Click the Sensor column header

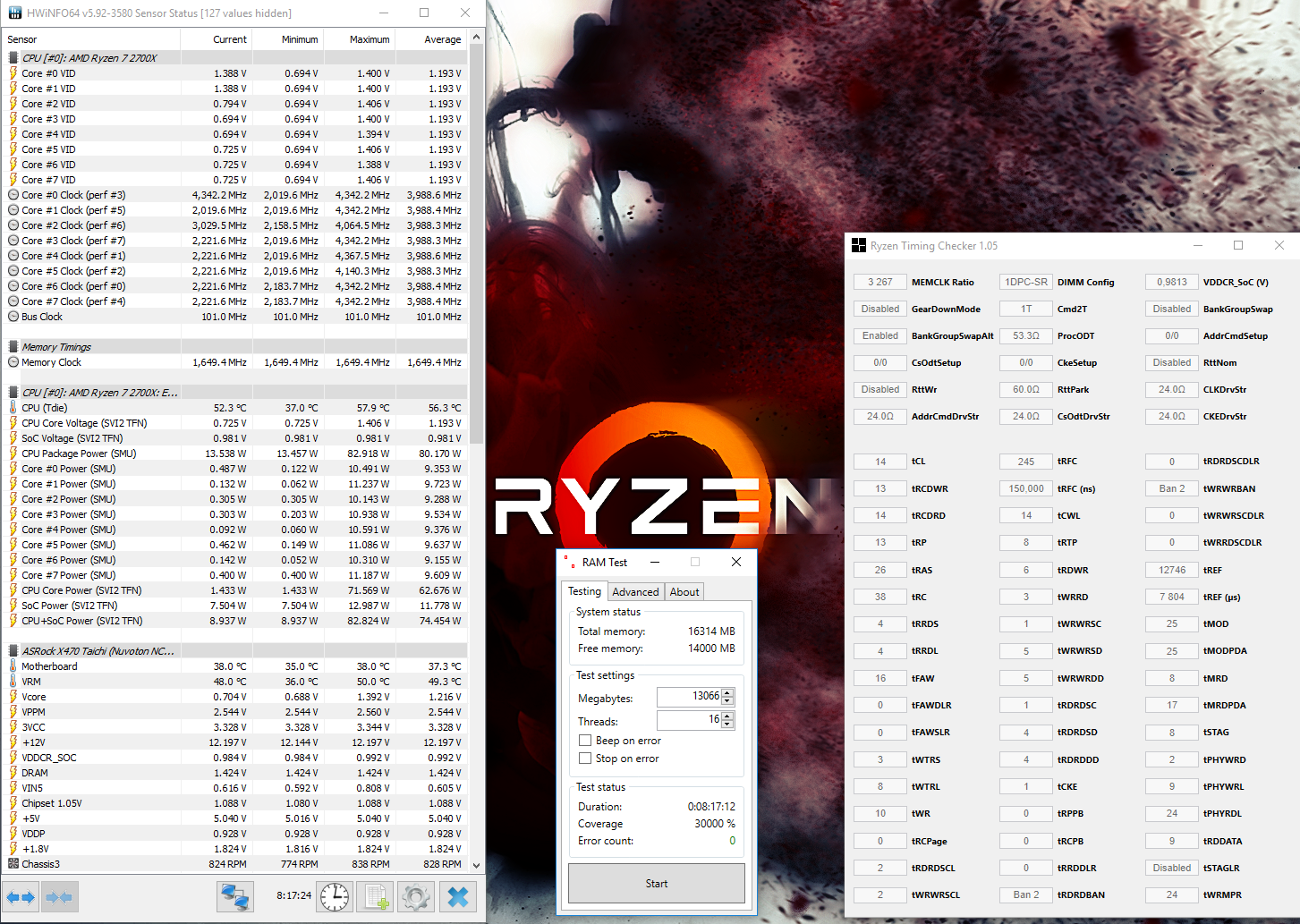[x=91, y=39]
